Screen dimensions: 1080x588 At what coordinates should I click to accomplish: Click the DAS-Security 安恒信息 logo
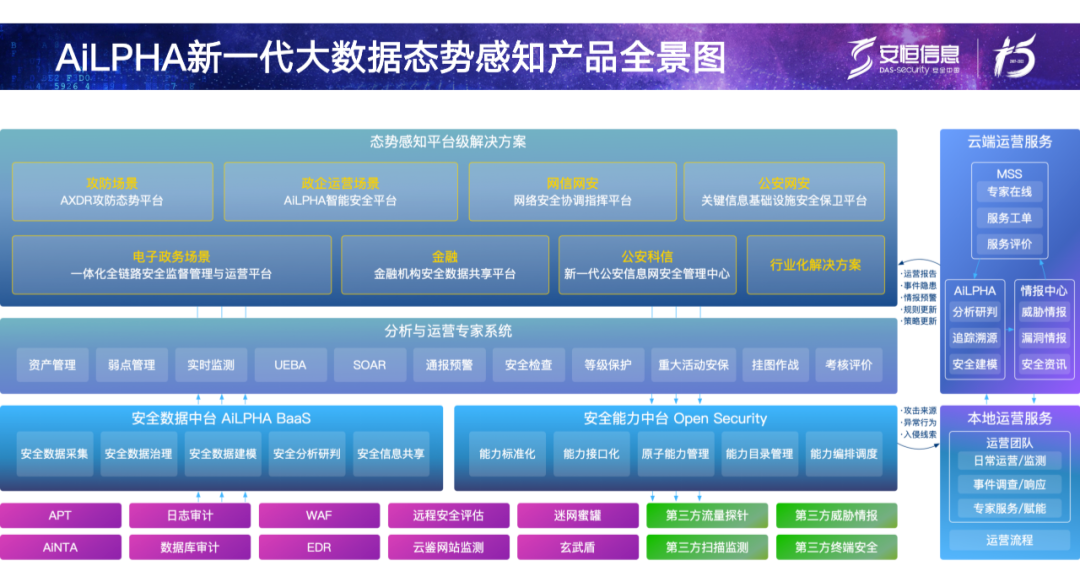903,58
